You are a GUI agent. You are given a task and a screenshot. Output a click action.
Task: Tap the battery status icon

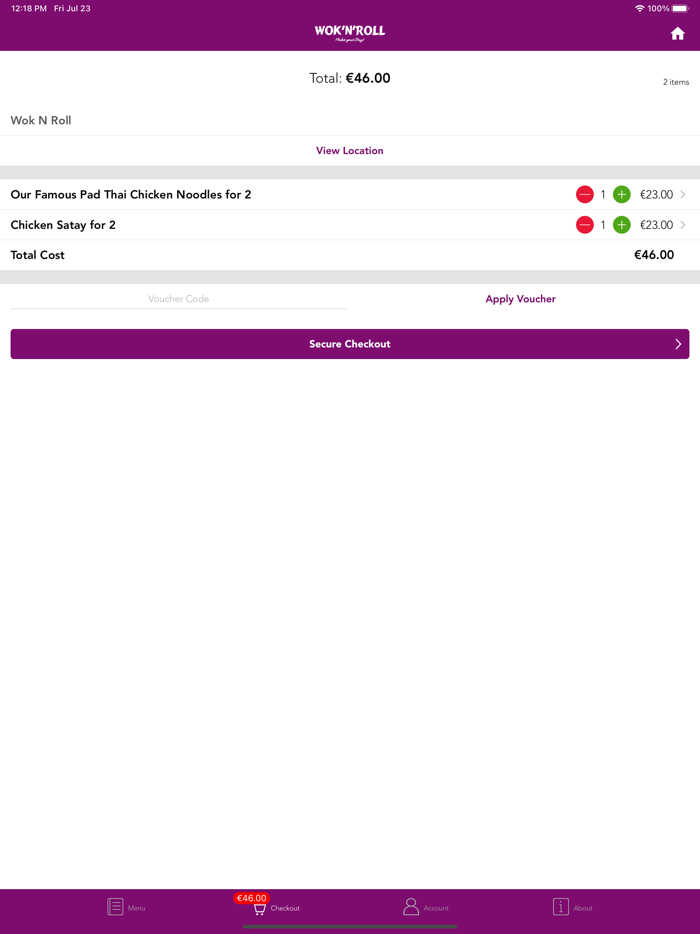[x=680, y=8]
